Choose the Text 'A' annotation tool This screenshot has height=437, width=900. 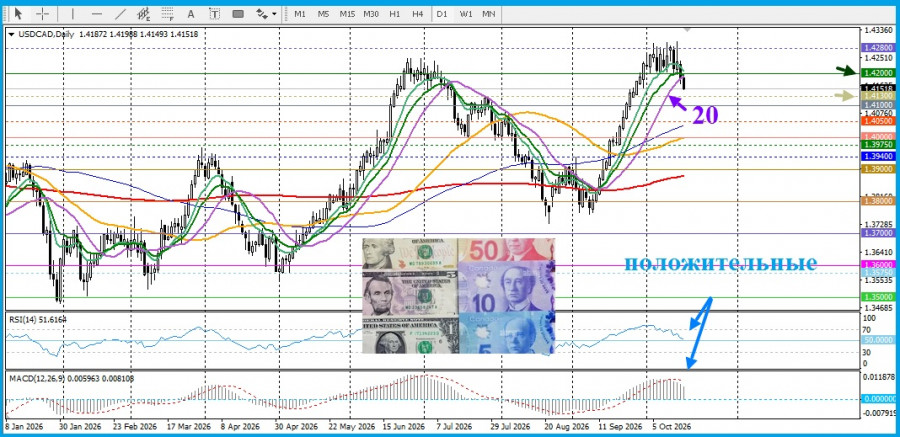click(191, 13)
